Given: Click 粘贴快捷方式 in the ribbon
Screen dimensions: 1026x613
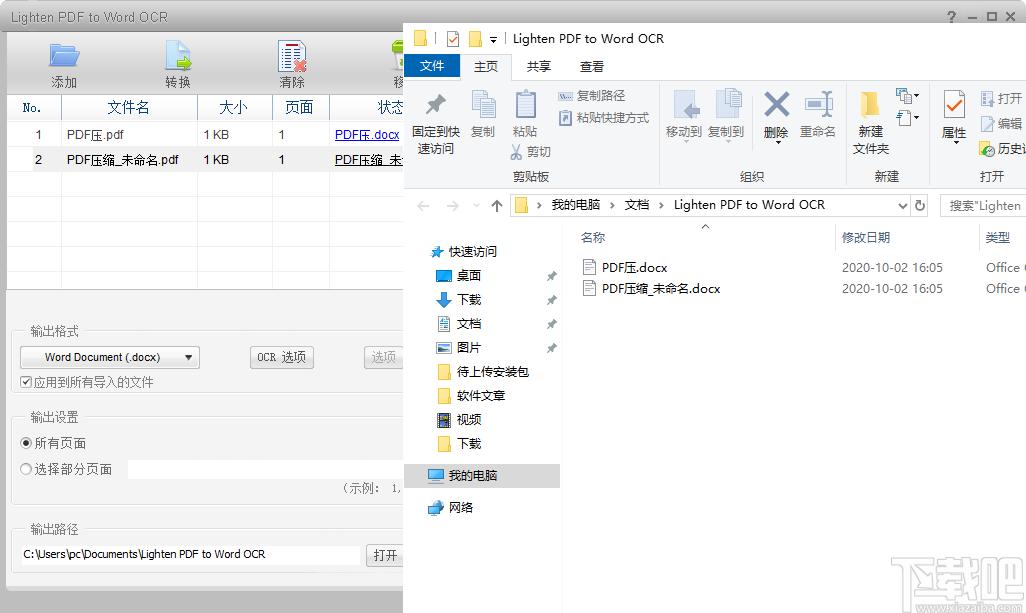Looking at the screenshot, I should click(x=603, y=118).
